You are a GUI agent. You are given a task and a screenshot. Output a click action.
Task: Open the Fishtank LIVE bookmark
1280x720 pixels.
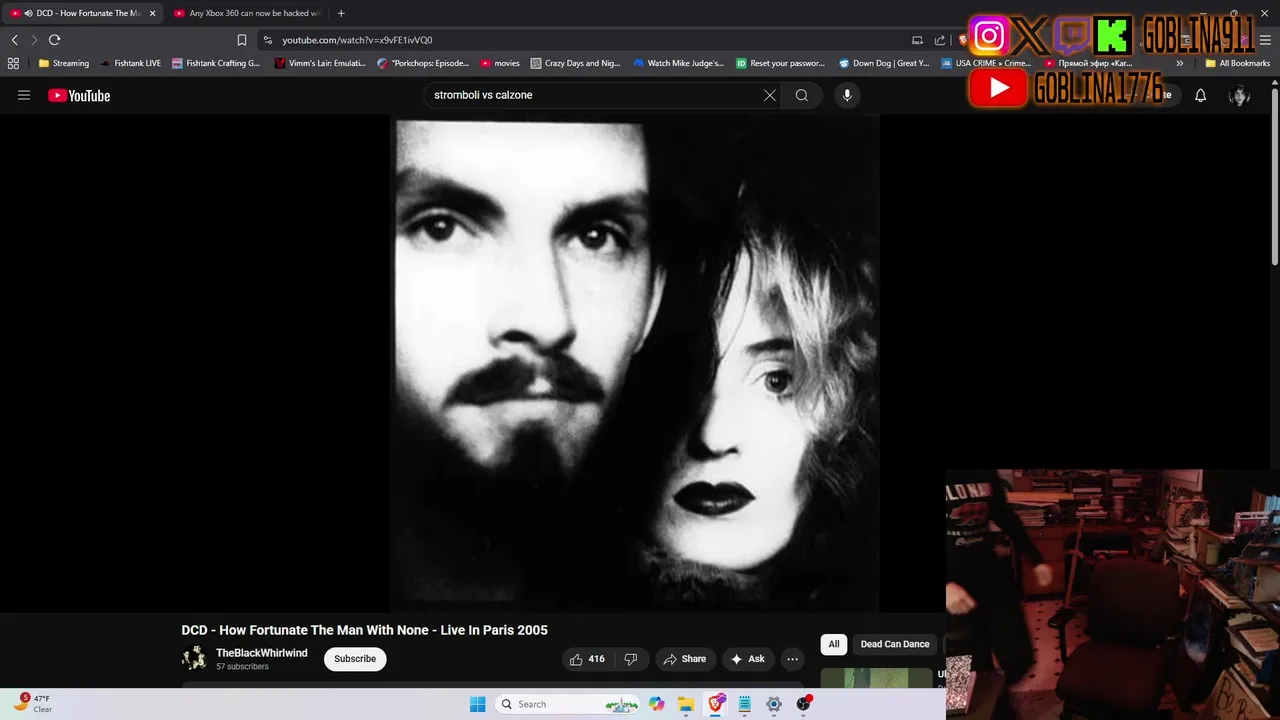click(131, 63)
